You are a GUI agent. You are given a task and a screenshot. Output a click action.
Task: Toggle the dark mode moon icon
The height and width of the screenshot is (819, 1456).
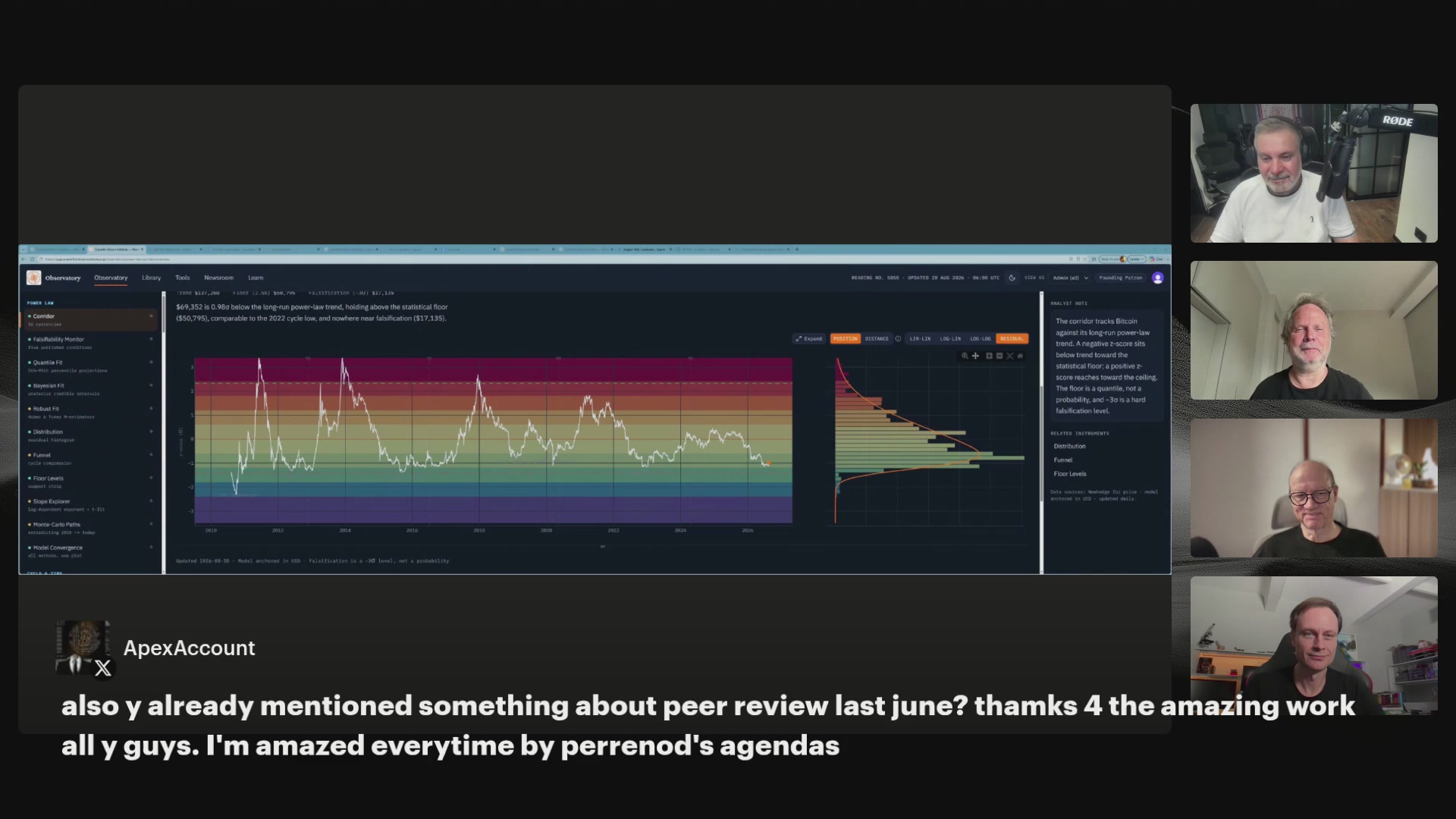coord(1012,278)
